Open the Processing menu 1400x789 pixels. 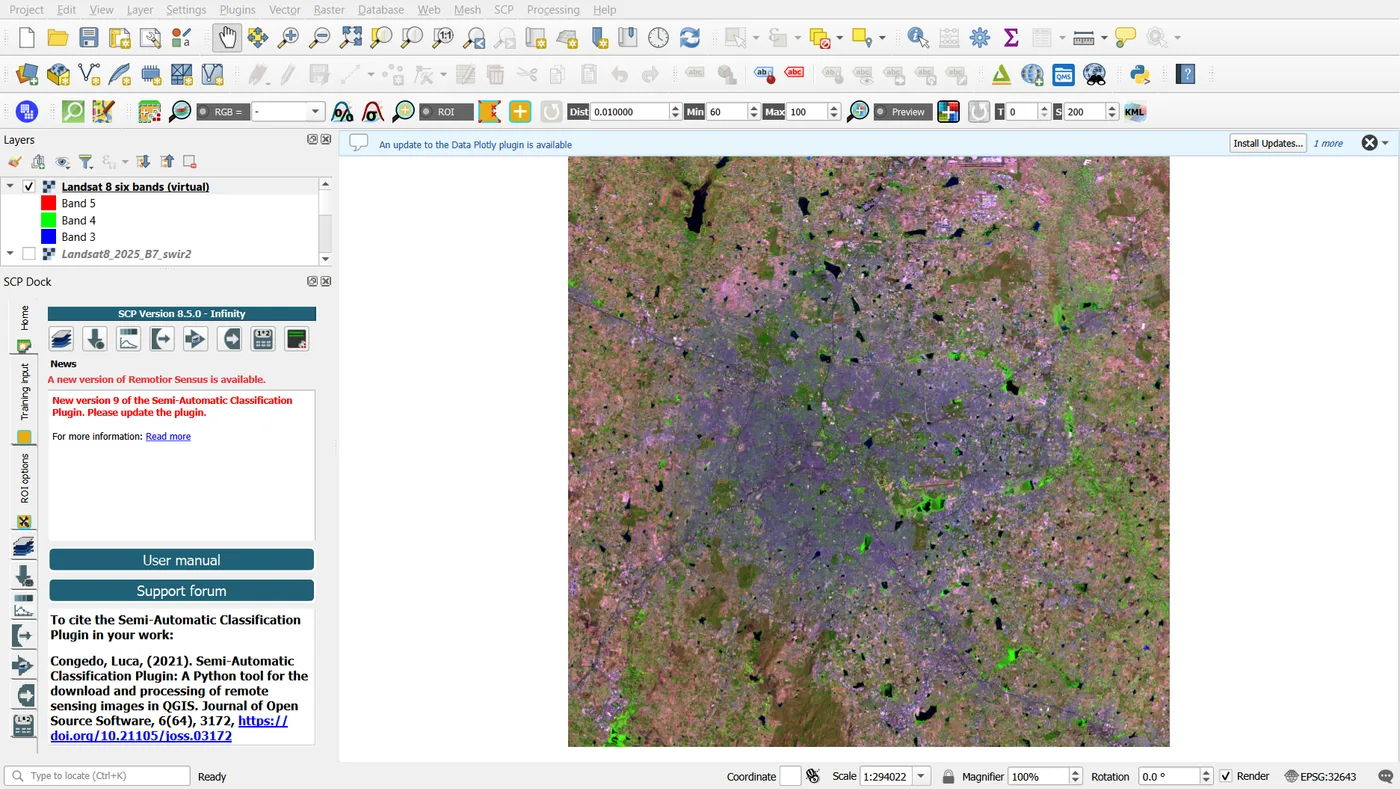coord(553,9)
